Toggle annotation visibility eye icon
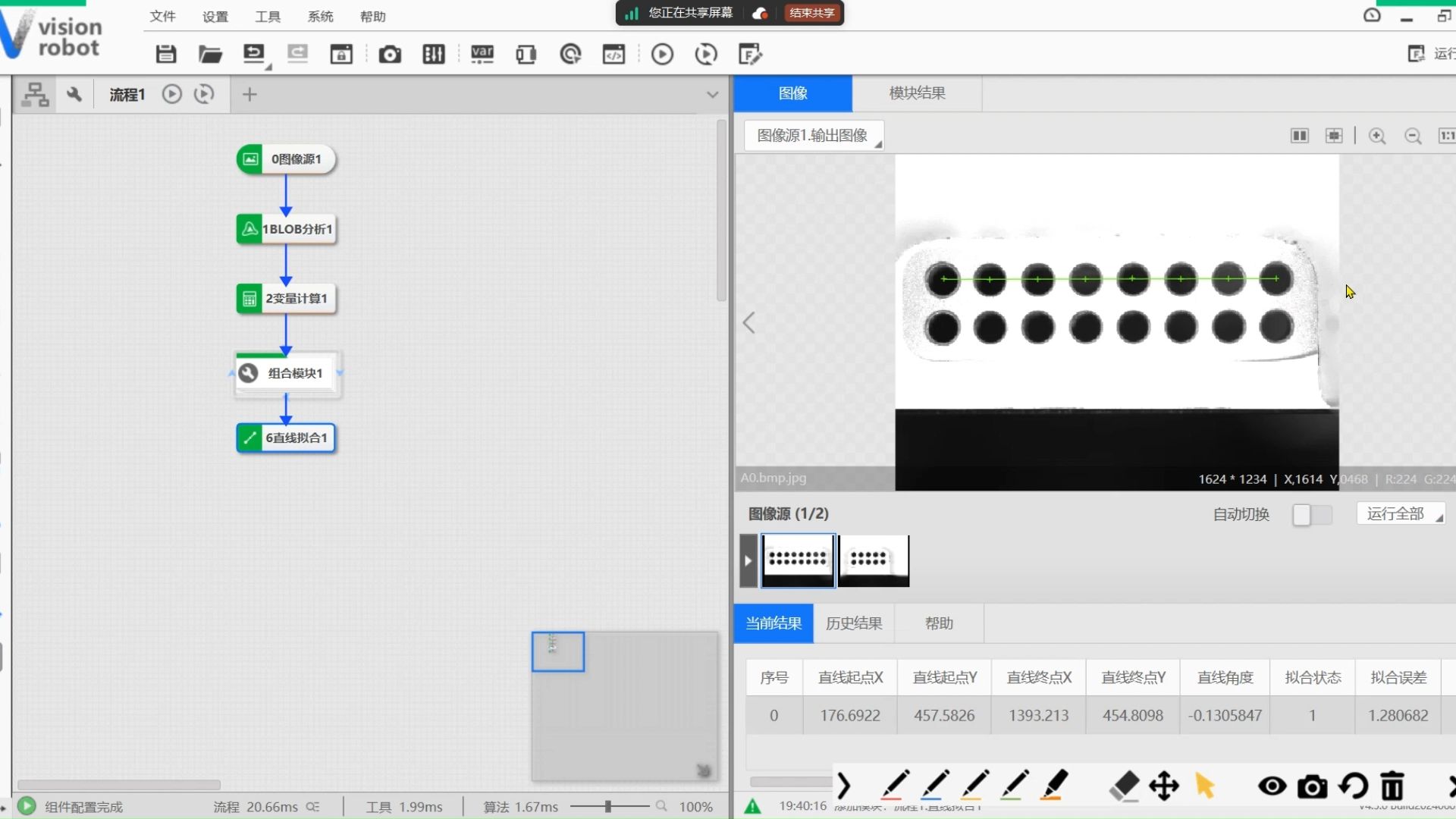This screenshot has width=1456, height=819. (x=1272, y=786)
